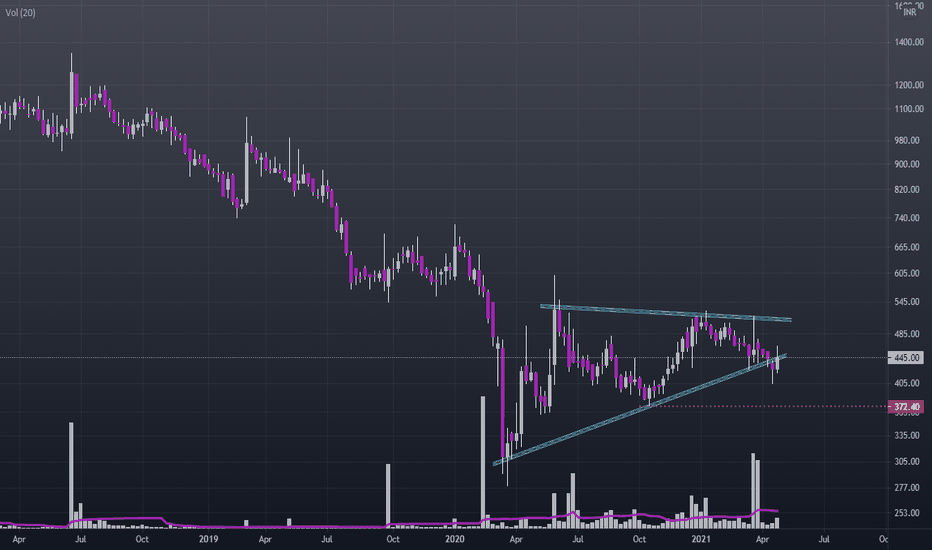Click the 605.00 price axis label
The width and height of the screenshot is (932, 550).
907,274
